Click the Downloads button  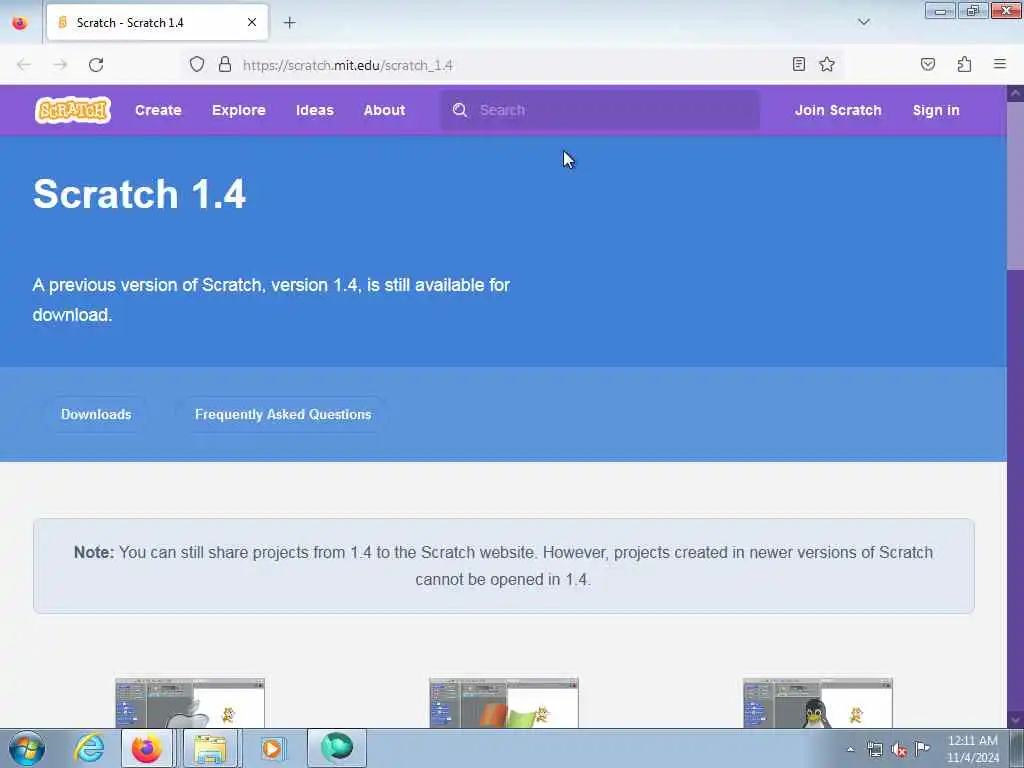(x=96, y=414)
